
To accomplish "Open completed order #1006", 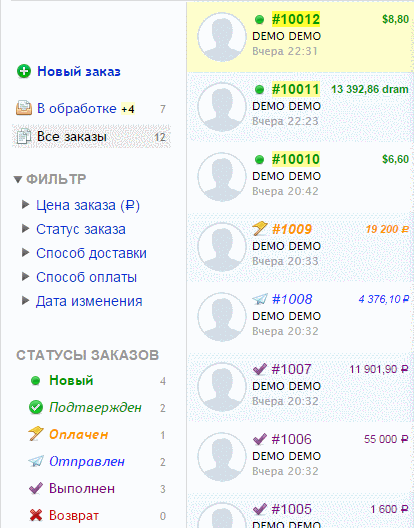I will [x=291, y=439].
